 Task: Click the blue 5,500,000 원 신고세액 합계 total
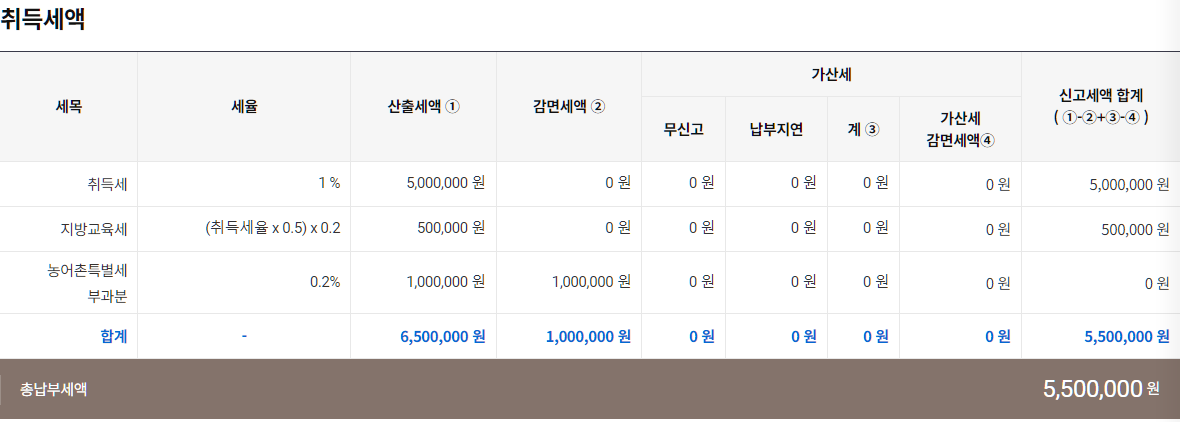point(1127,336)
